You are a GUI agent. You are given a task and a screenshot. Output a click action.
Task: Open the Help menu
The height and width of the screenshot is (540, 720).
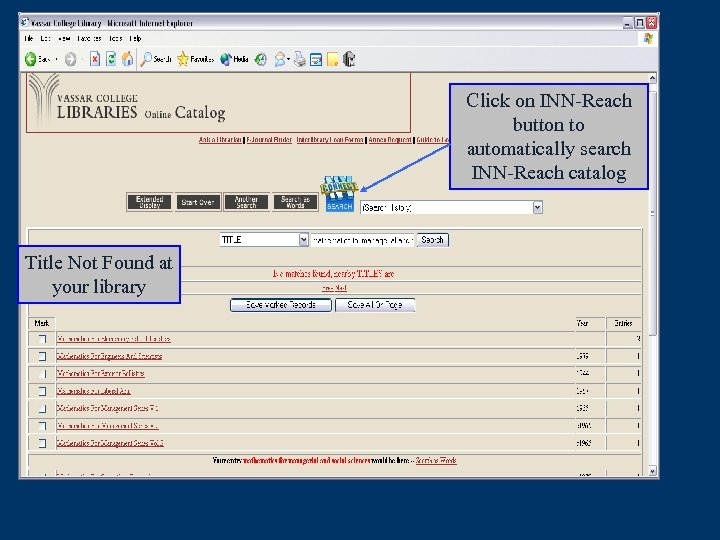[135, 39]
